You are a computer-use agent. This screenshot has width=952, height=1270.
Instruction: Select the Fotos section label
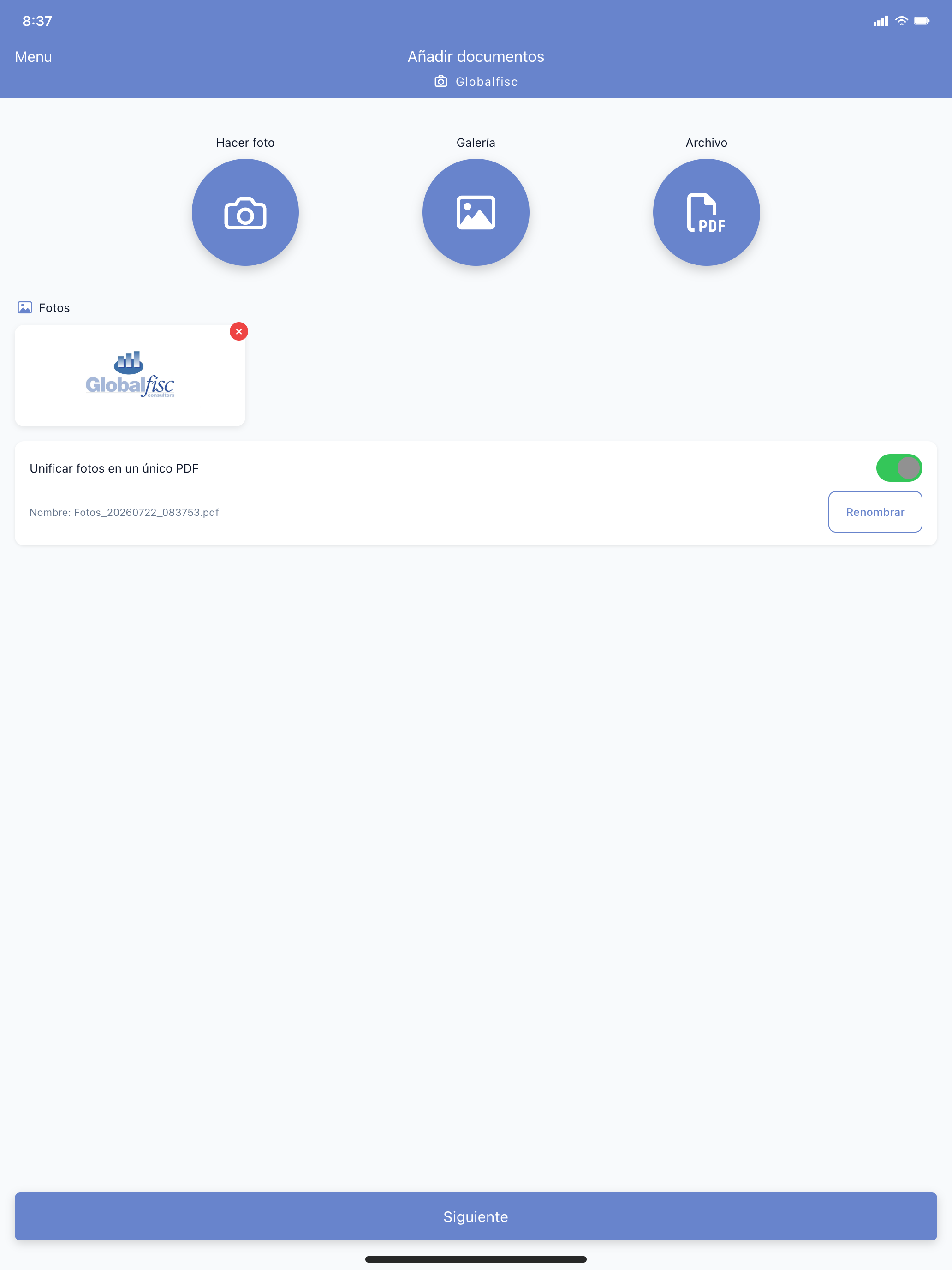(54, 308)
